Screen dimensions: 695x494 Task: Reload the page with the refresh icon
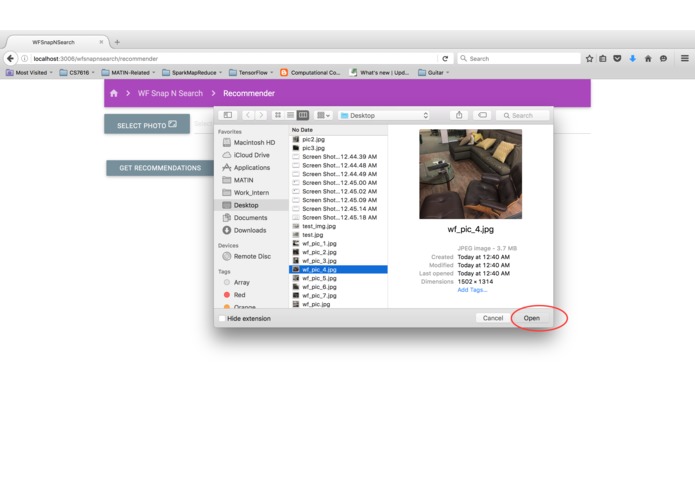coord(445,58)
